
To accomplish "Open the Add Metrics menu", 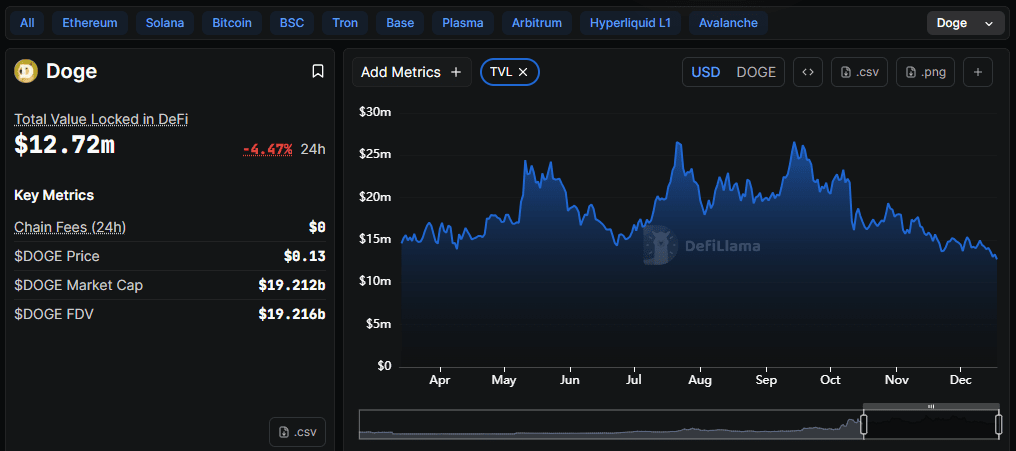I will tap(411, 72).
